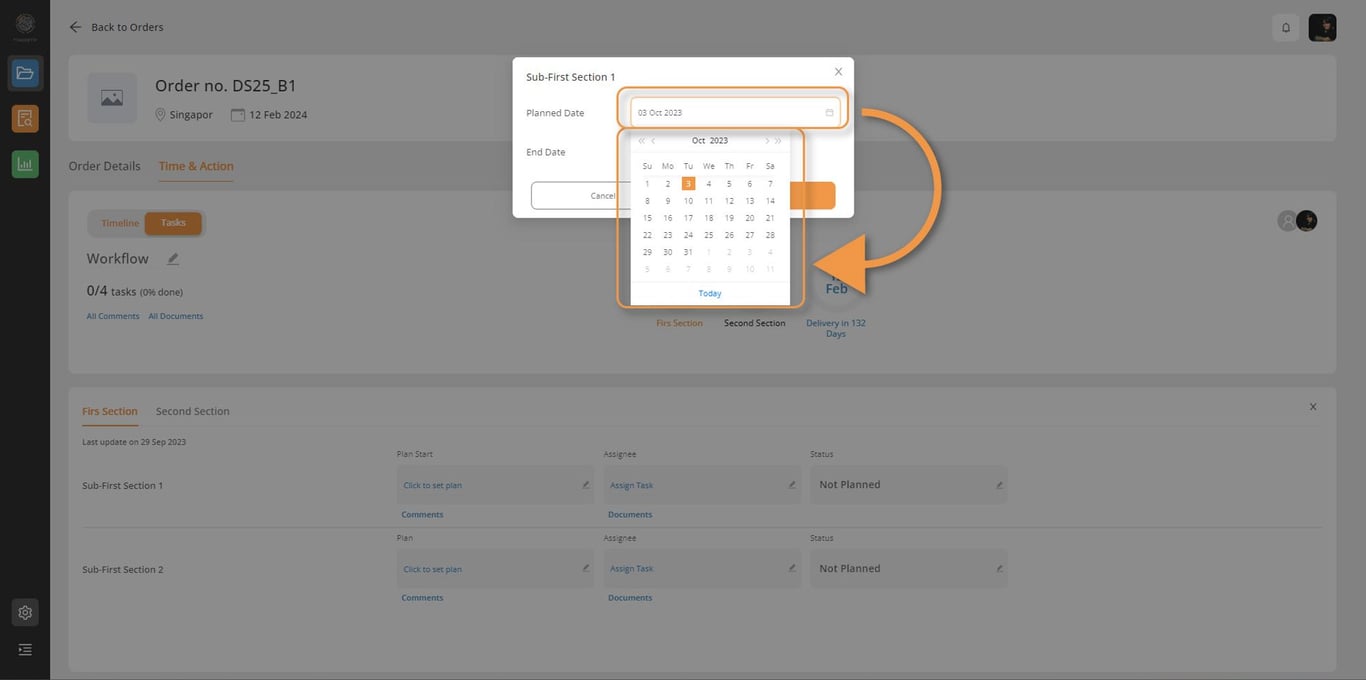Click Back to Orders link
This screenshot has width=1366, height=680.
click(127, 27)
